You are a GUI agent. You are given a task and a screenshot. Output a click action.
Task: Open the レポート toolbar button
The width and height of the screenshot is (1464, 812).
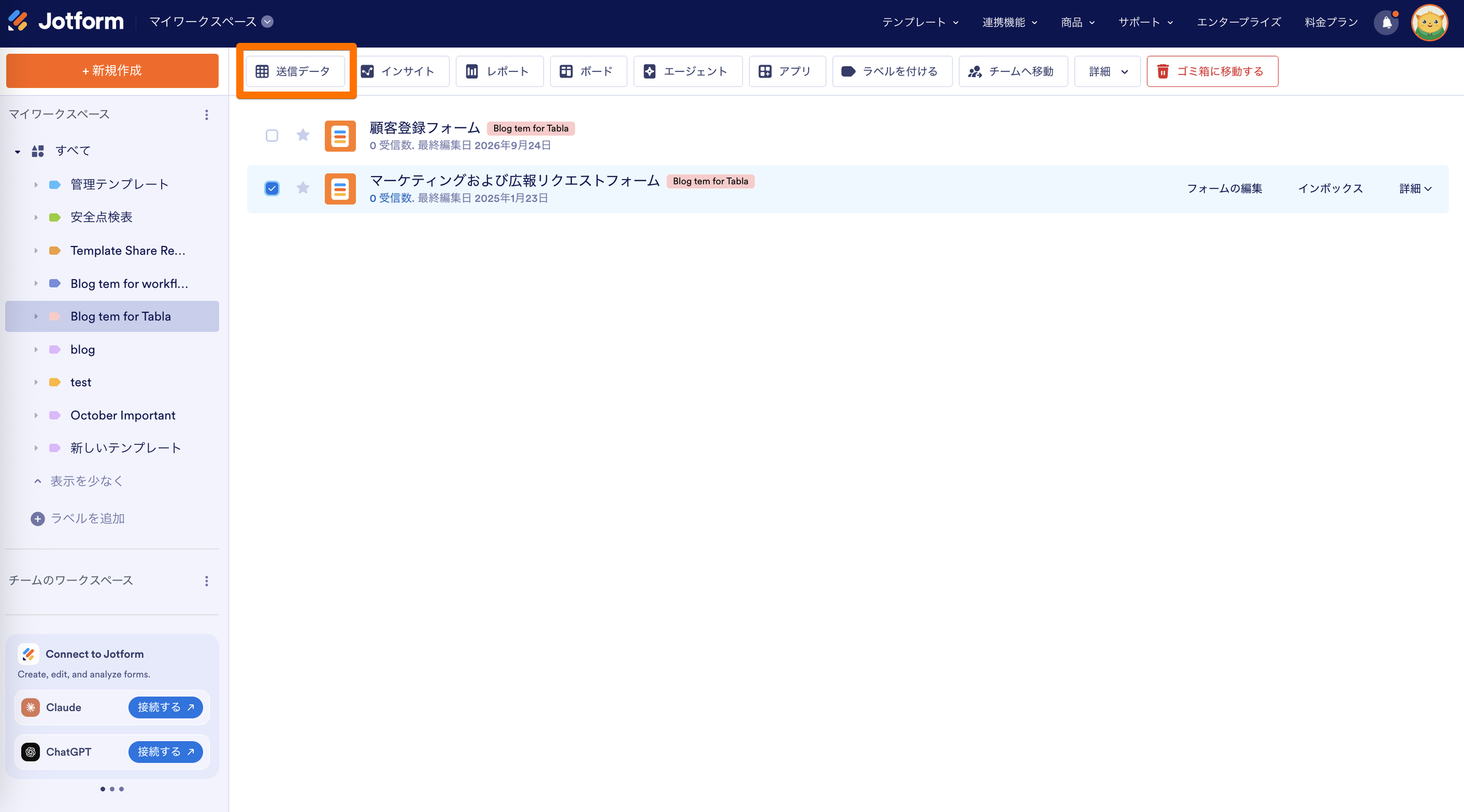499,71
